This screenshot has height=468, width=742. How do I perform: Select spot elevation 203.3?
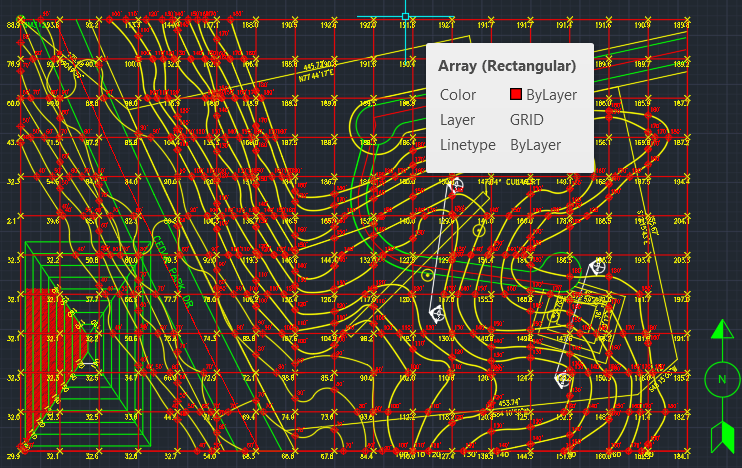[x=681, y=260]
